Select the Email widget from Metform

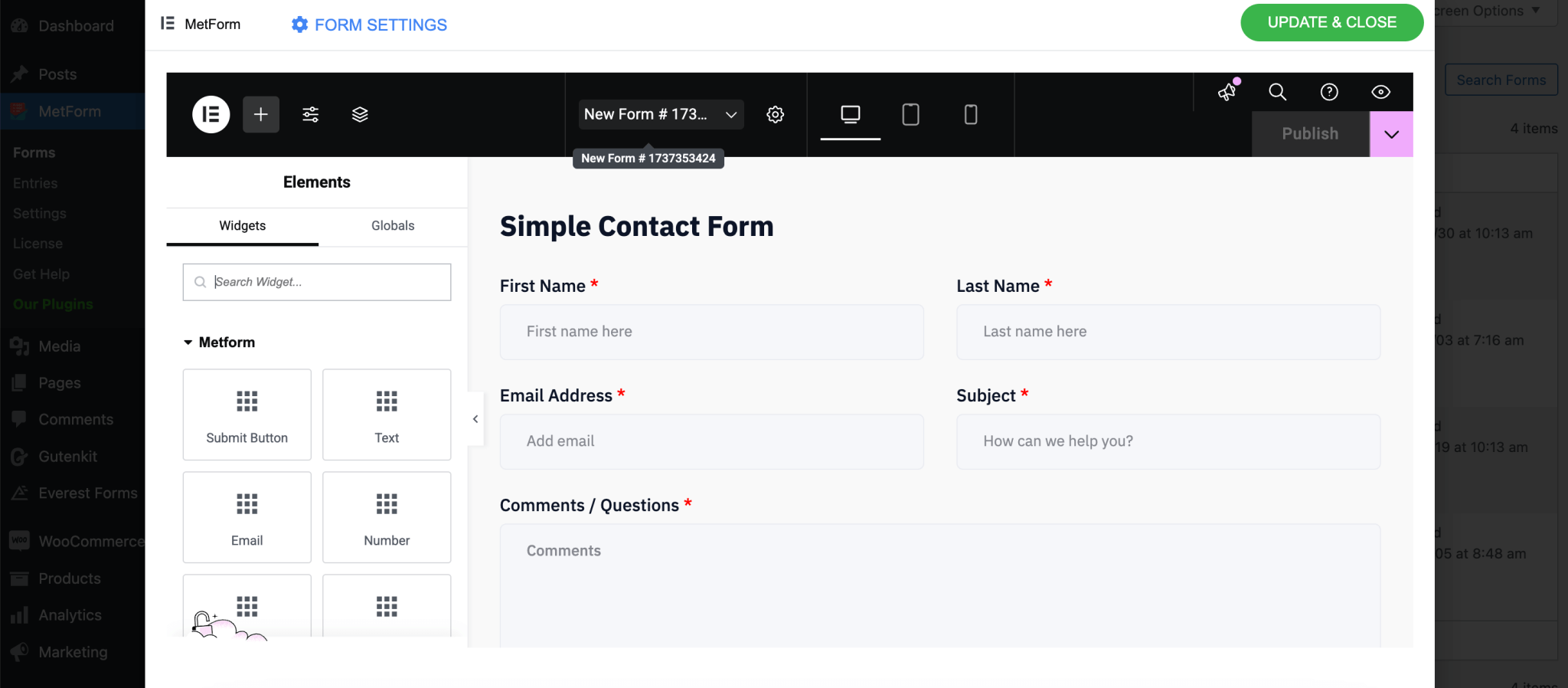pyautogui.click(x=247, y=517)
